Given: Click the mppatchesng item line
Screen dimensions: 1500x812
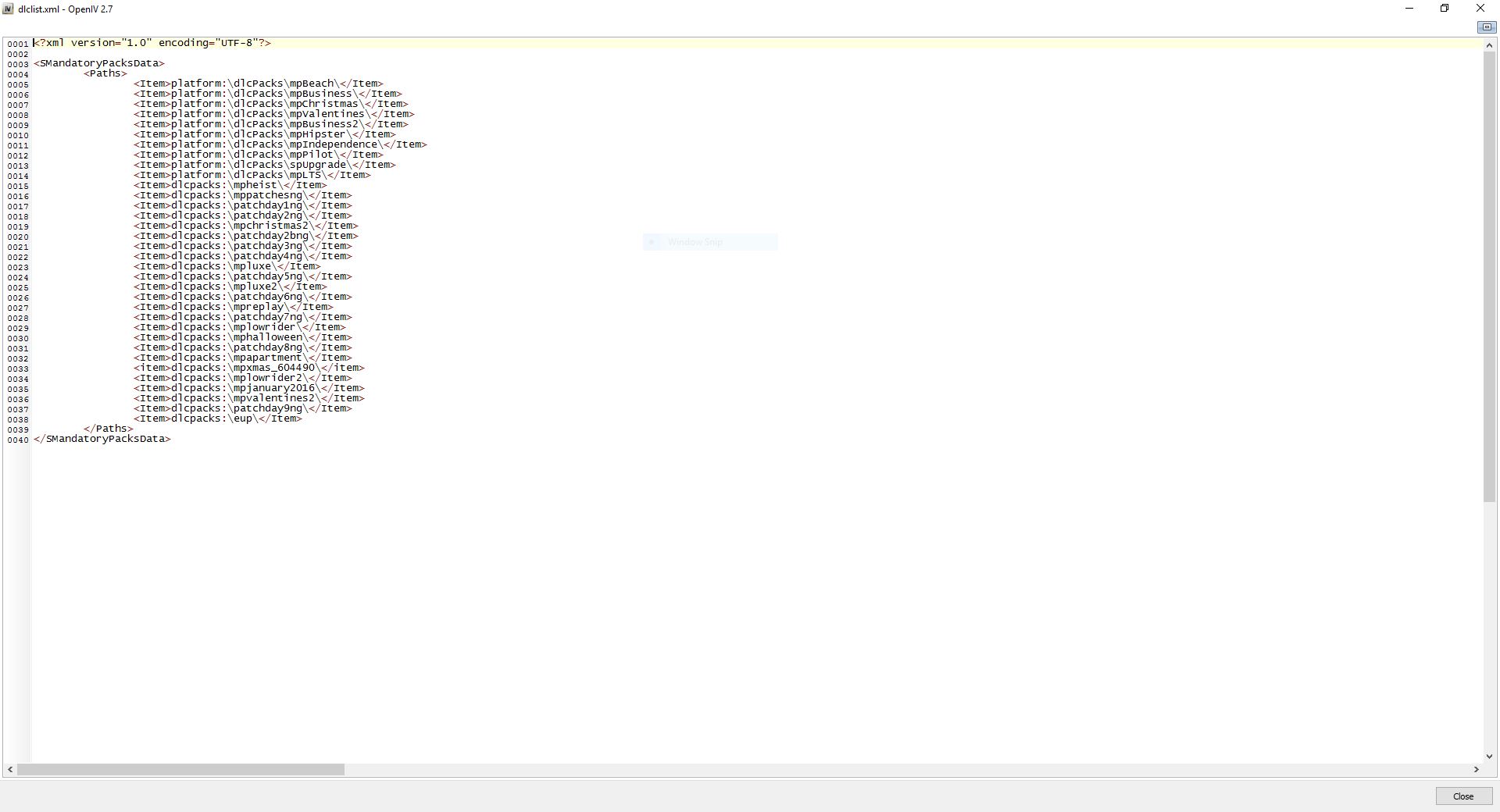Looking at the screenshot, I should click(x=243, y=195).
